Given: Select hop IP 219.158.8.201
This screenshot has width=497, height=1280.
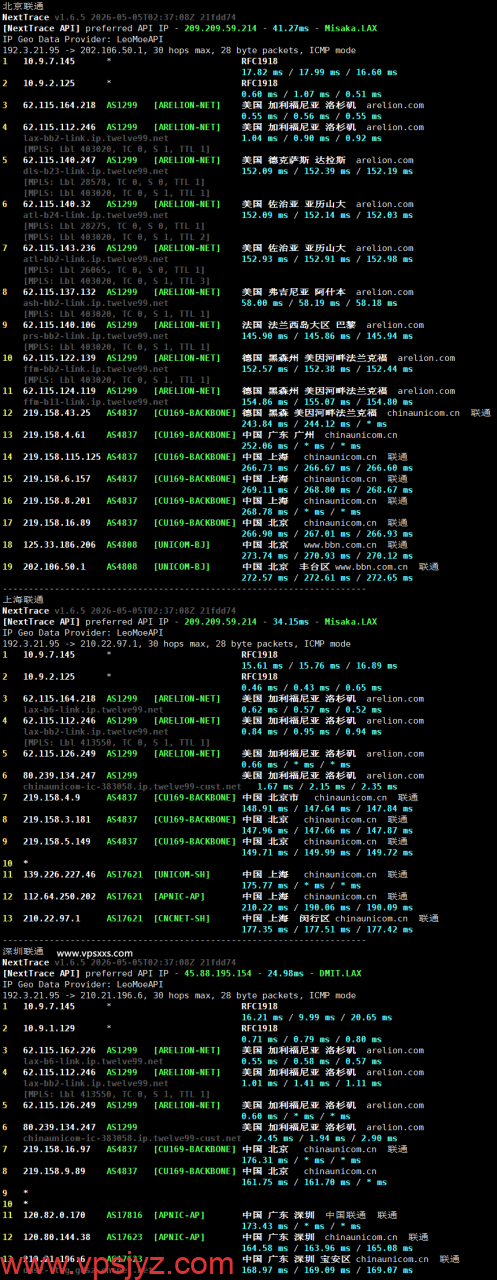Looking at the screenshot, I should [57, 501].
